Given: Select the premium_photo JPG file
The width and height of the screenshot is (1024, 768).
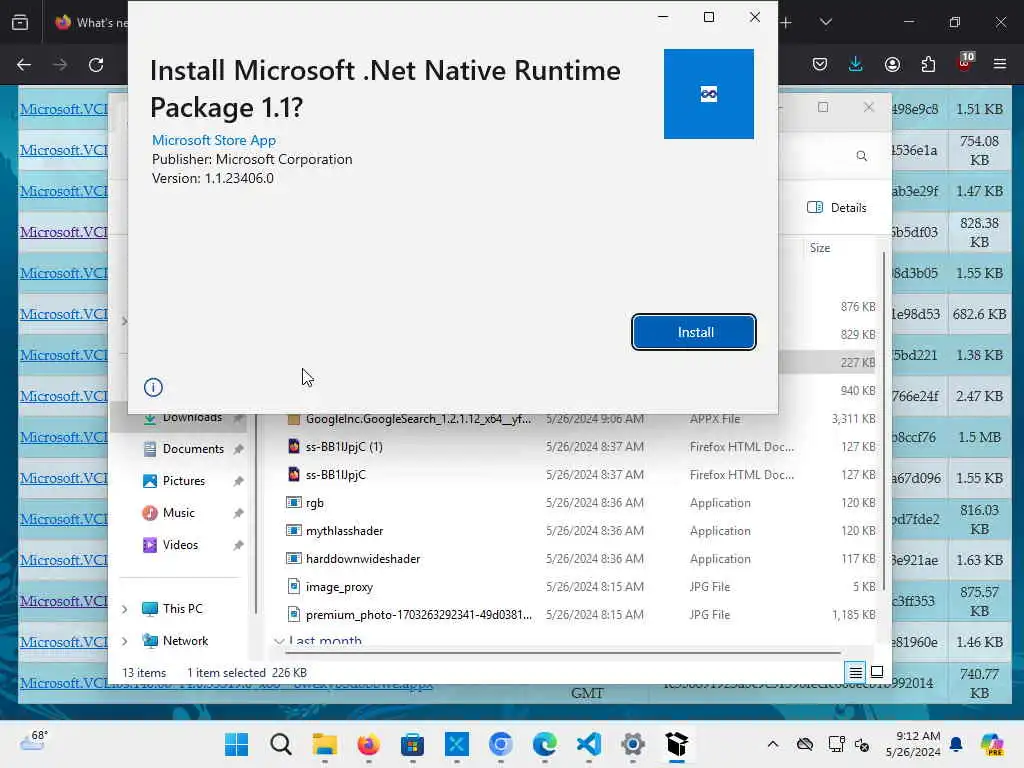Looking at the screenshot, I should [580, 615].
